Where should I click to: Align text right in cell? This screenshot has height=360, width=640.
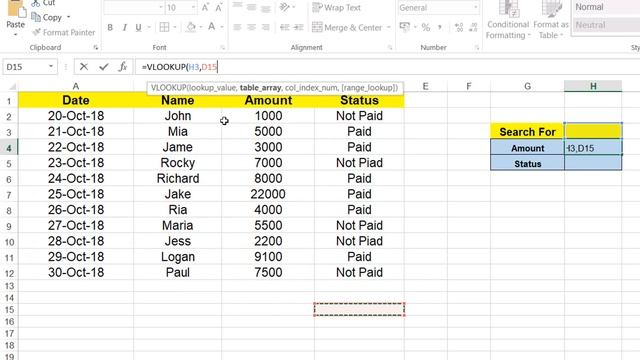pyautogui.click(x=266, y=27)
